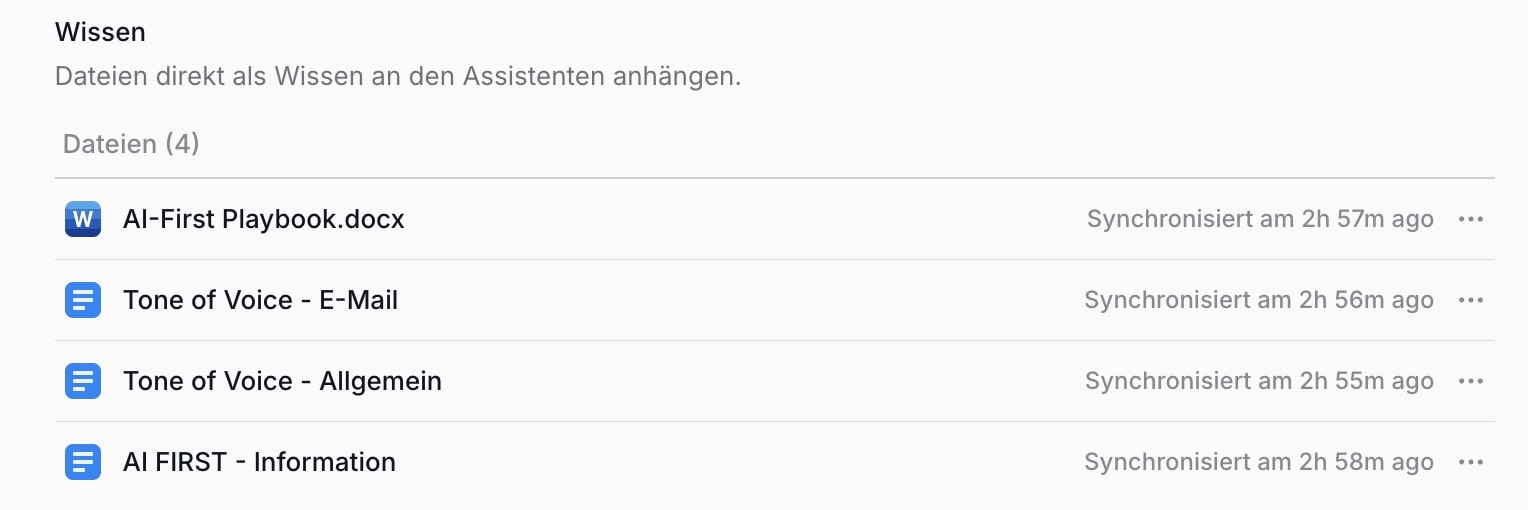This screenshot has height=510, width=1528.
Task: Click the document icon for Tone of Voice - E-Mail
Action: point(83,300)
